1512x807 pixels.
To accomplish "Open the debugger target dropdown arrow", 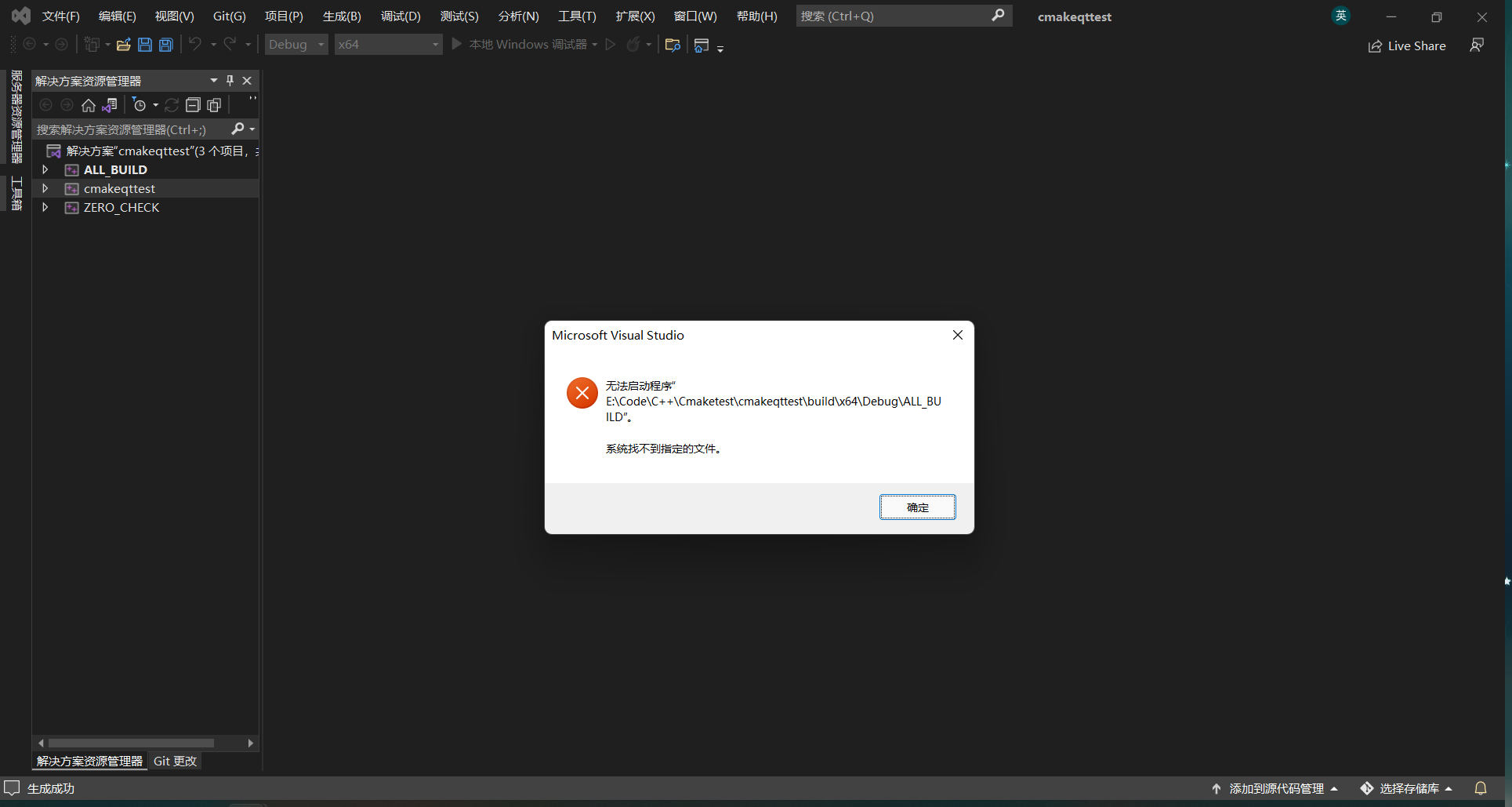I will tap(595, 45).
